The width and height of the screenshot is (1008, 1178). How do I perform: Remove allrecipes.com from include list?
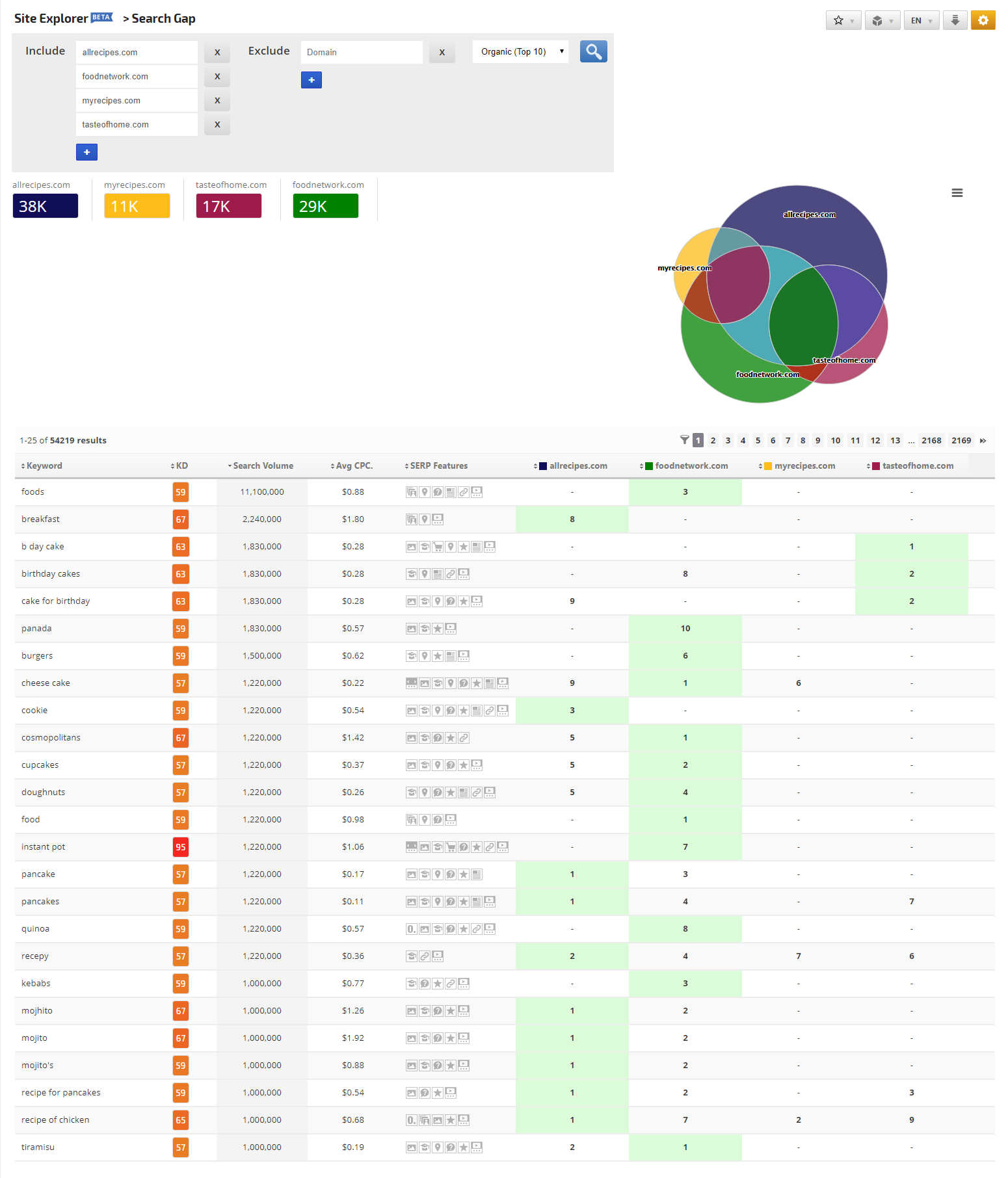[217, 53]
